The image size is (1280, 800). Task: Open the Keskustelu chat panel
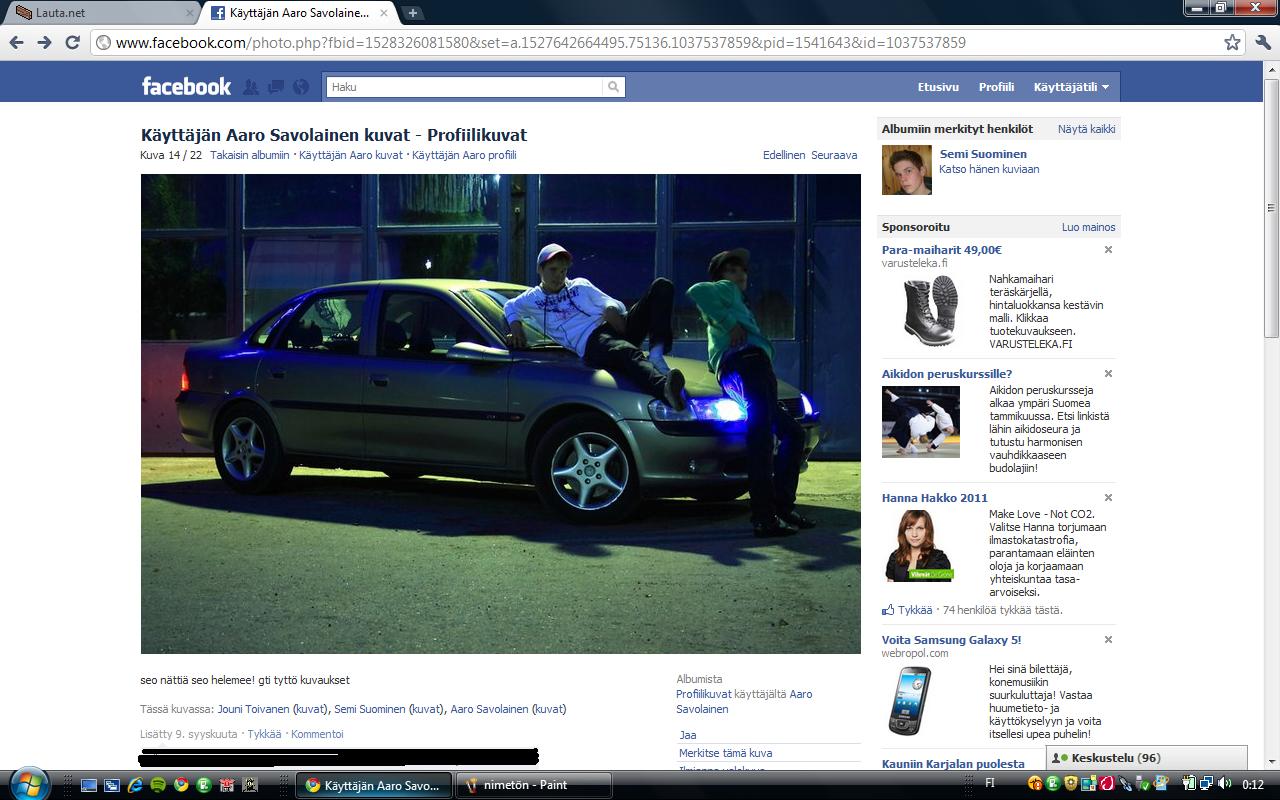point(1146,758)
